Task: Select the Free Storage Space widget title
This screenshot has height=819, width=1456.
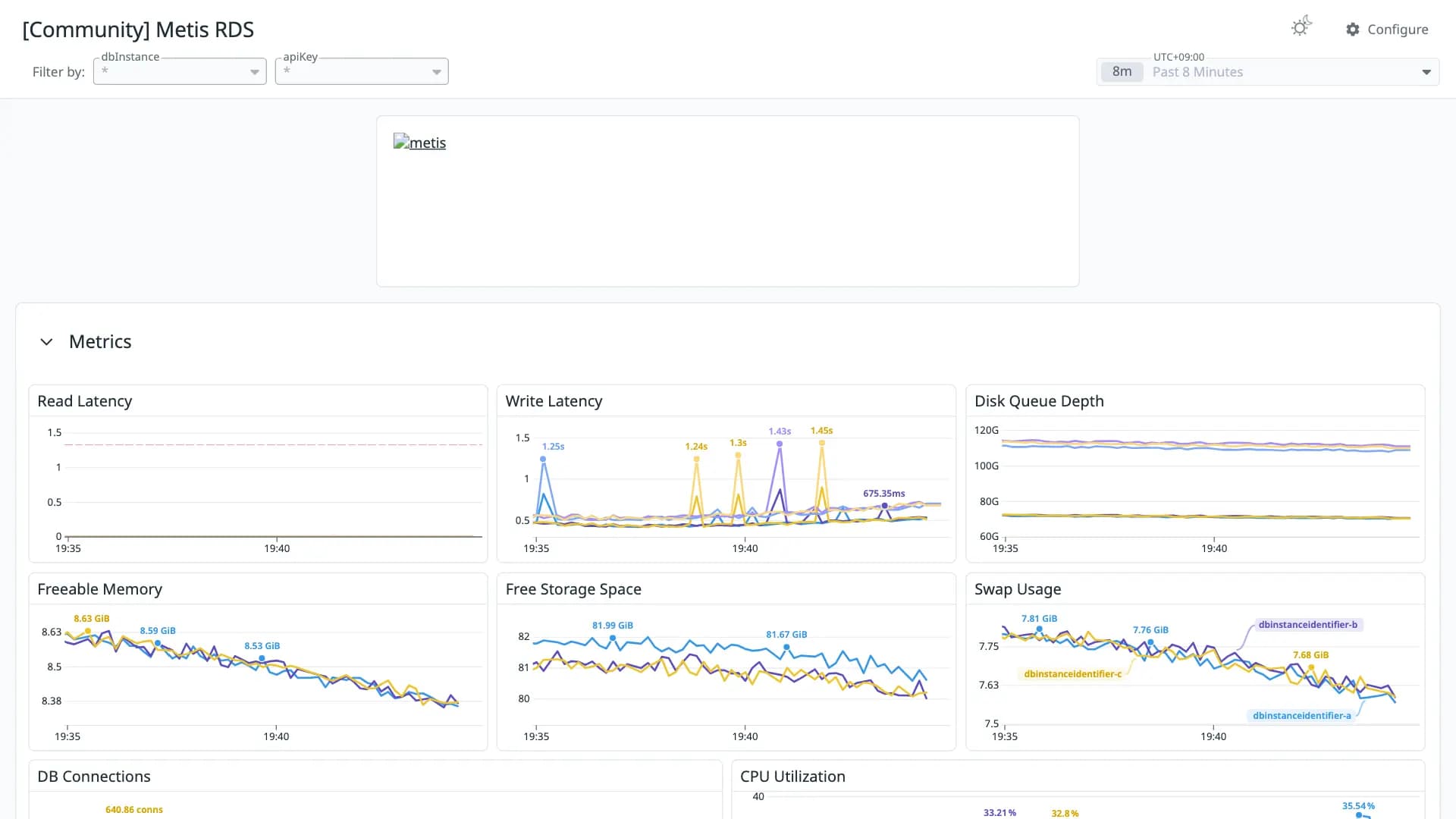Action: 573,589
